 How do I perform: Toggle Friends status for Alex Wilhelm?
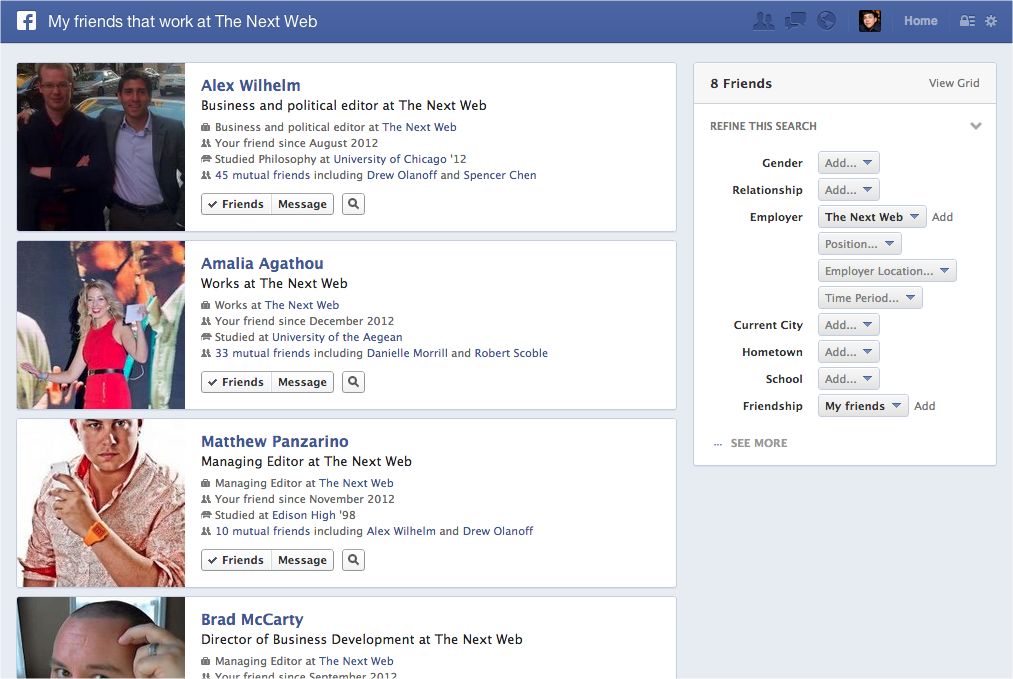pos(236,204)
